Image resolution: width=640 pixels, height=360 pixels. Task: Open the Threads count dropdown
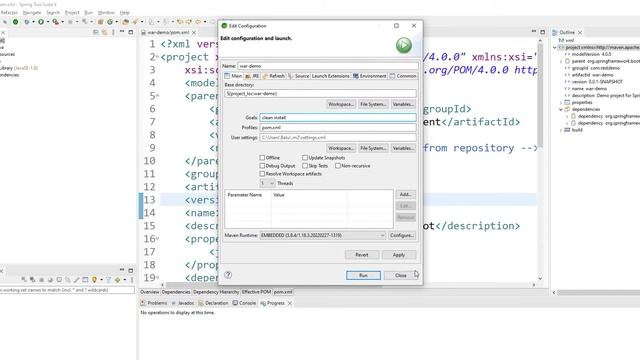[267, 183]
